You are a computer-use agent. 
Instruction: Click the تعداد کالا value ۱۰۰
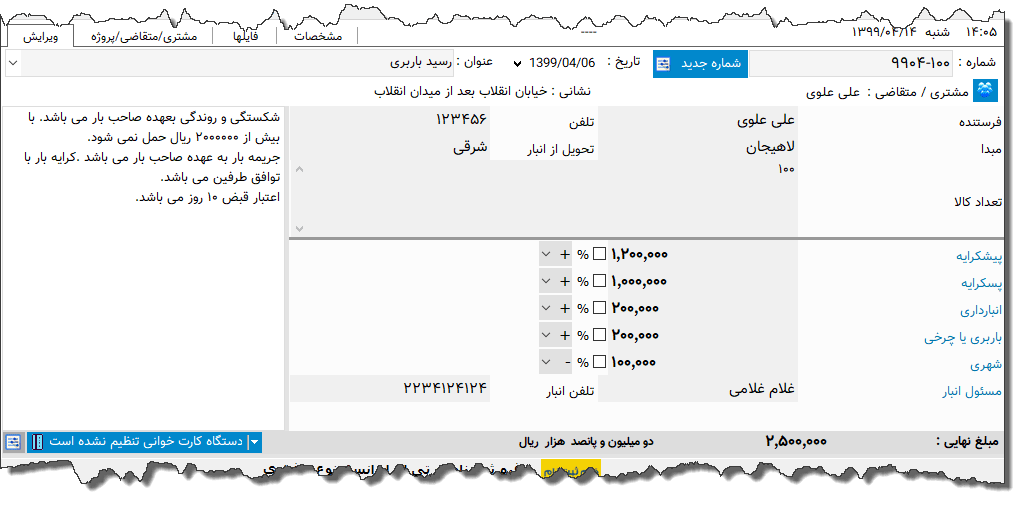[787, 169]
